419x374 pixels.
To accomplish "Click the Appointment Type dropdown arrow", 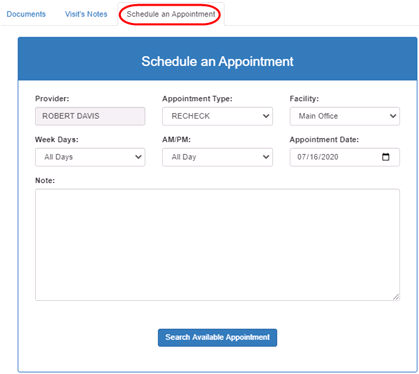I will click(x=266, y=116).
